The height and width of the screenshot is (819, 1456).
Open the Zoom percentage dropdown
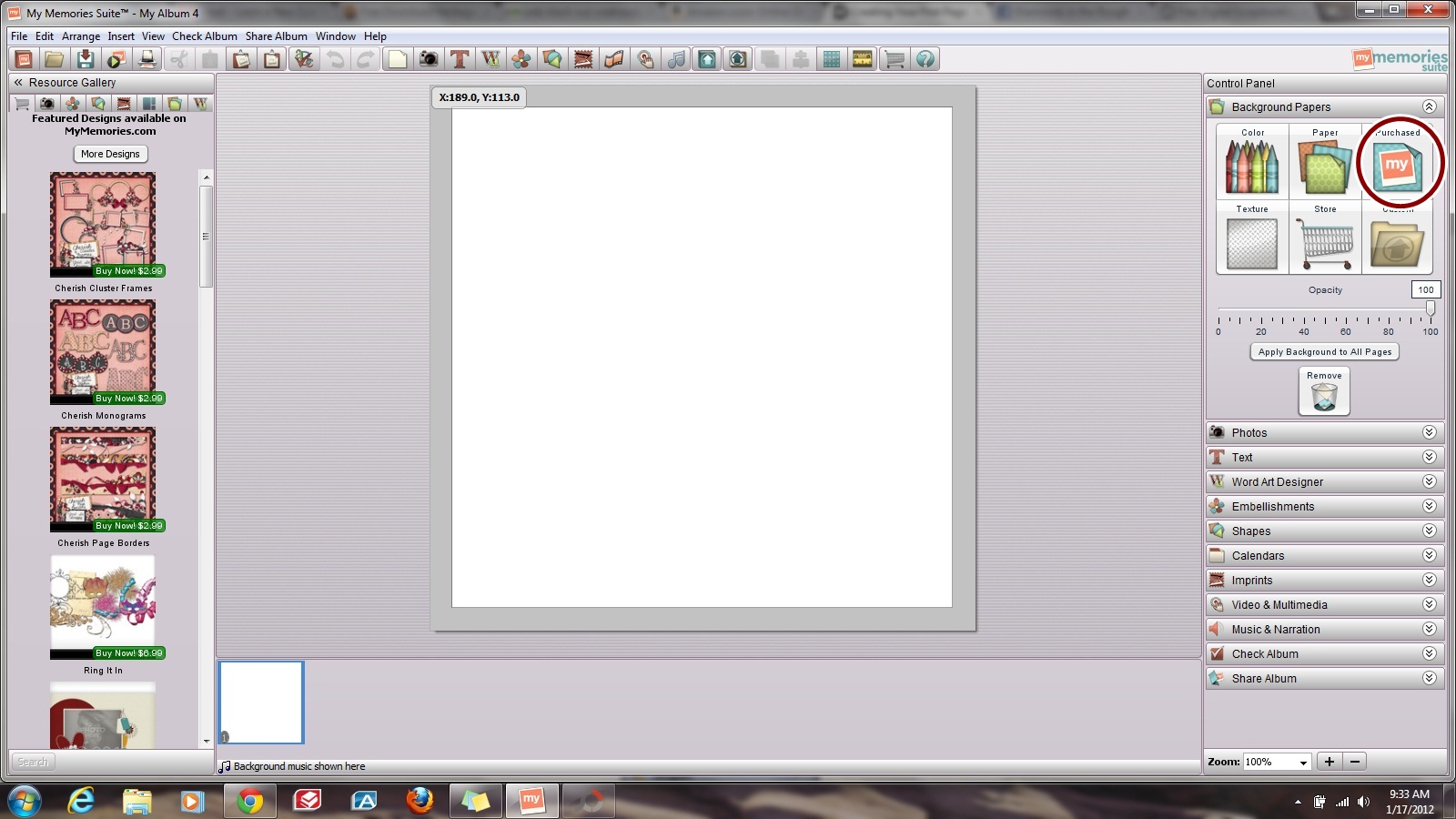[1303, 763]
